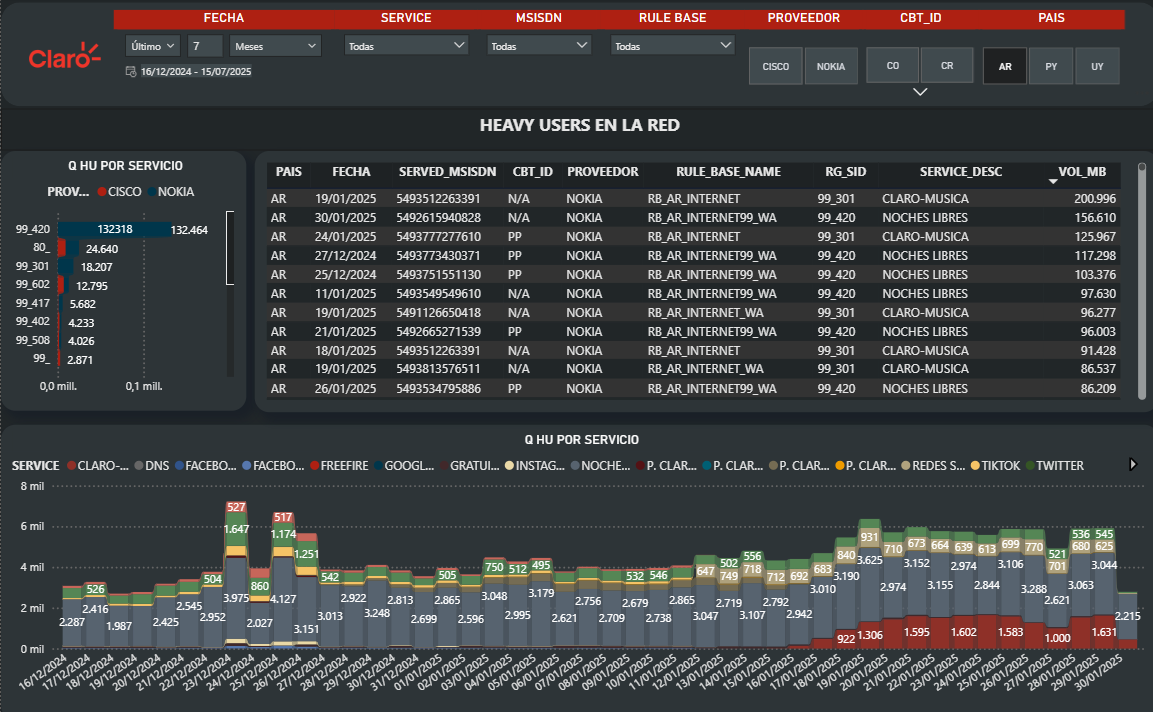Image resolution: width=1153 pixels, height=712 pixels.
Task: Sort table by RG_SID column header
Action: click(x=846, y=171)
